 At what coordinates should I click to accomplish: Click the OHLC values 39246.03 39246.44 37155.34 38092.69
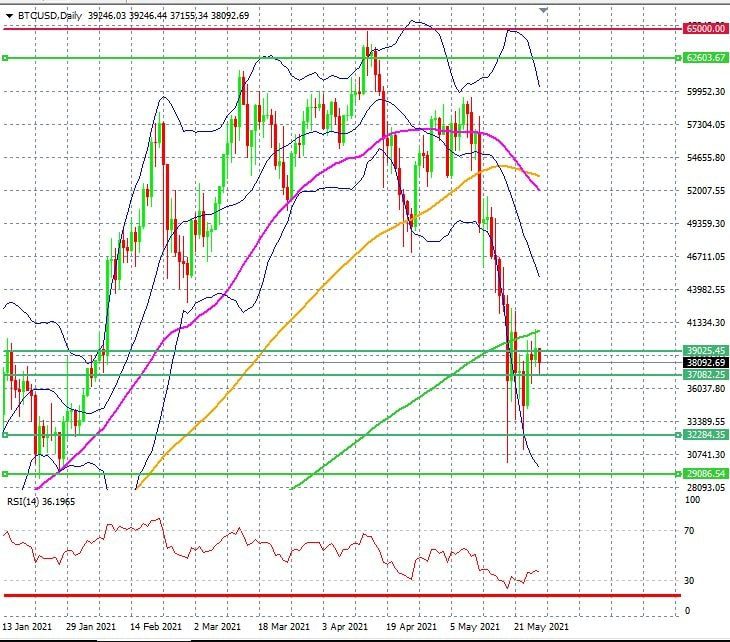[169, 16]
